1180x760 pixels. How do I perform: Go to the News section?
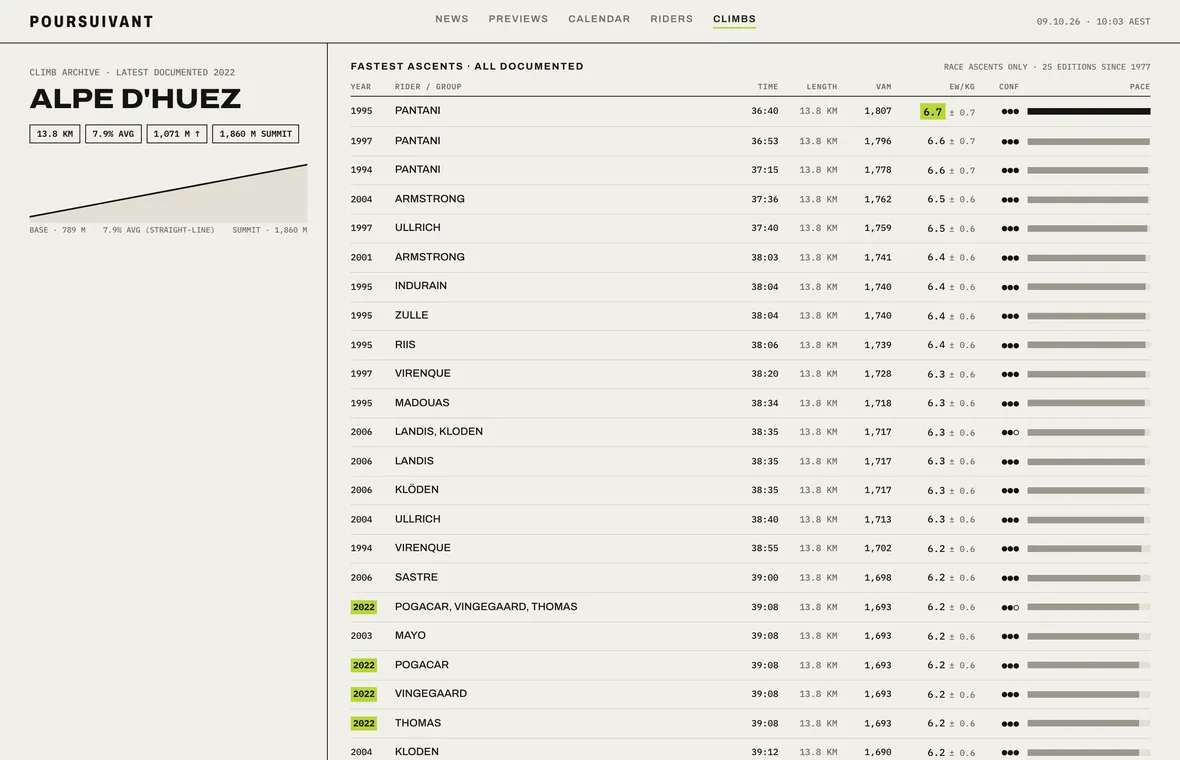tap(452, 19)
